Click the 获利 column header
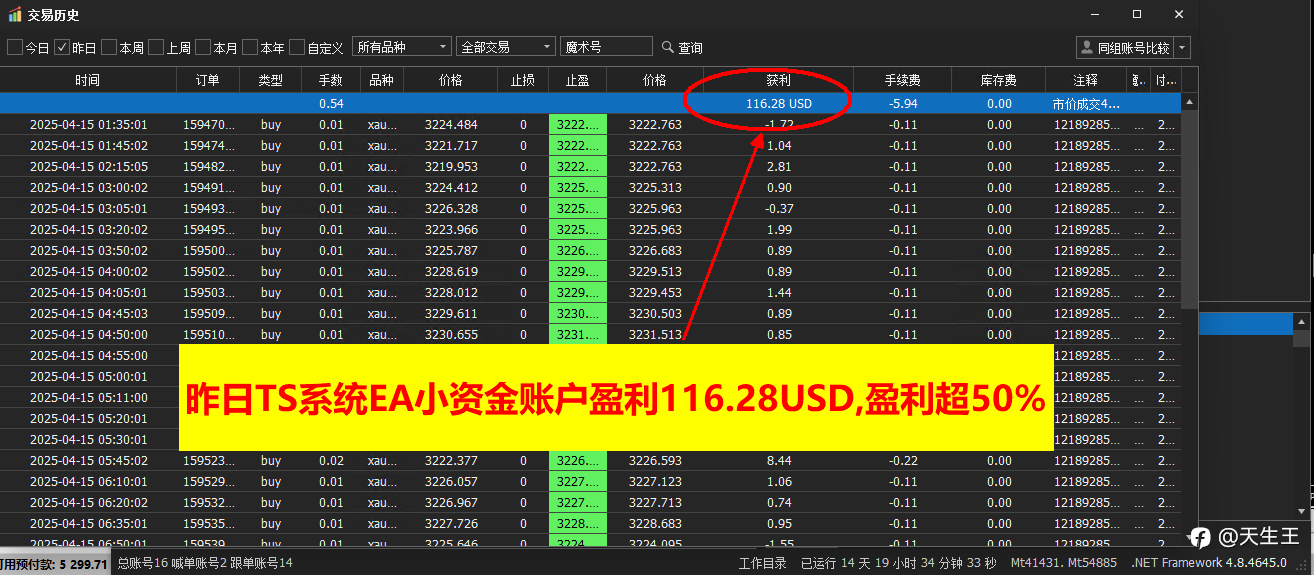Image resolution: width=1314 pixels, height=575 pixels. pyautogui.click(x=778, y=80)
